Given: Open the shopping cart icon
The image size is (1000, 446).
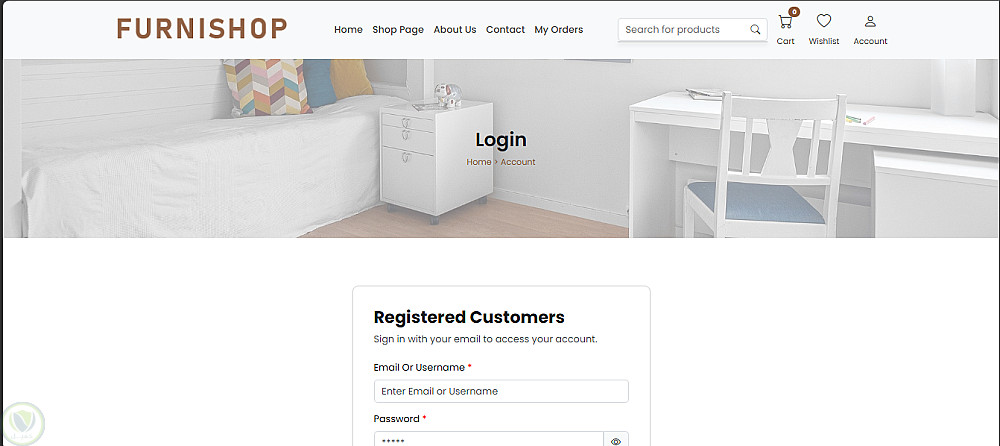Looking at the screenshot, I should point(785,22).
